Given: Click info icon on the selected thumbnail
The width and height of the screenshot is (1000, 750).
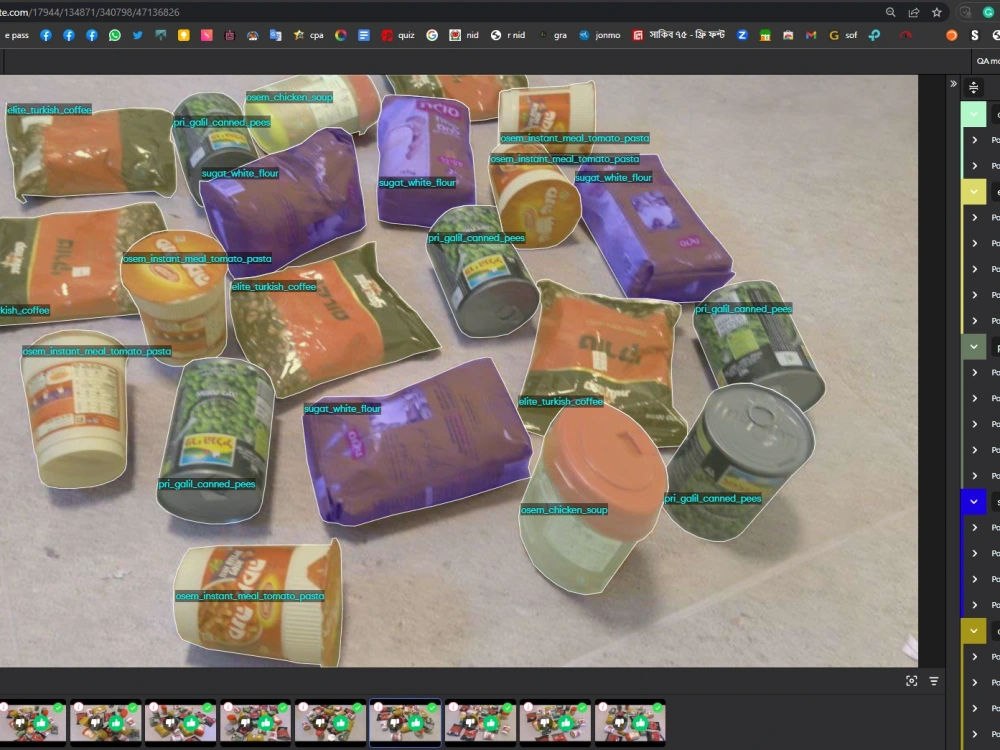Looking at the screenshot, I should [x=378, y=707].
